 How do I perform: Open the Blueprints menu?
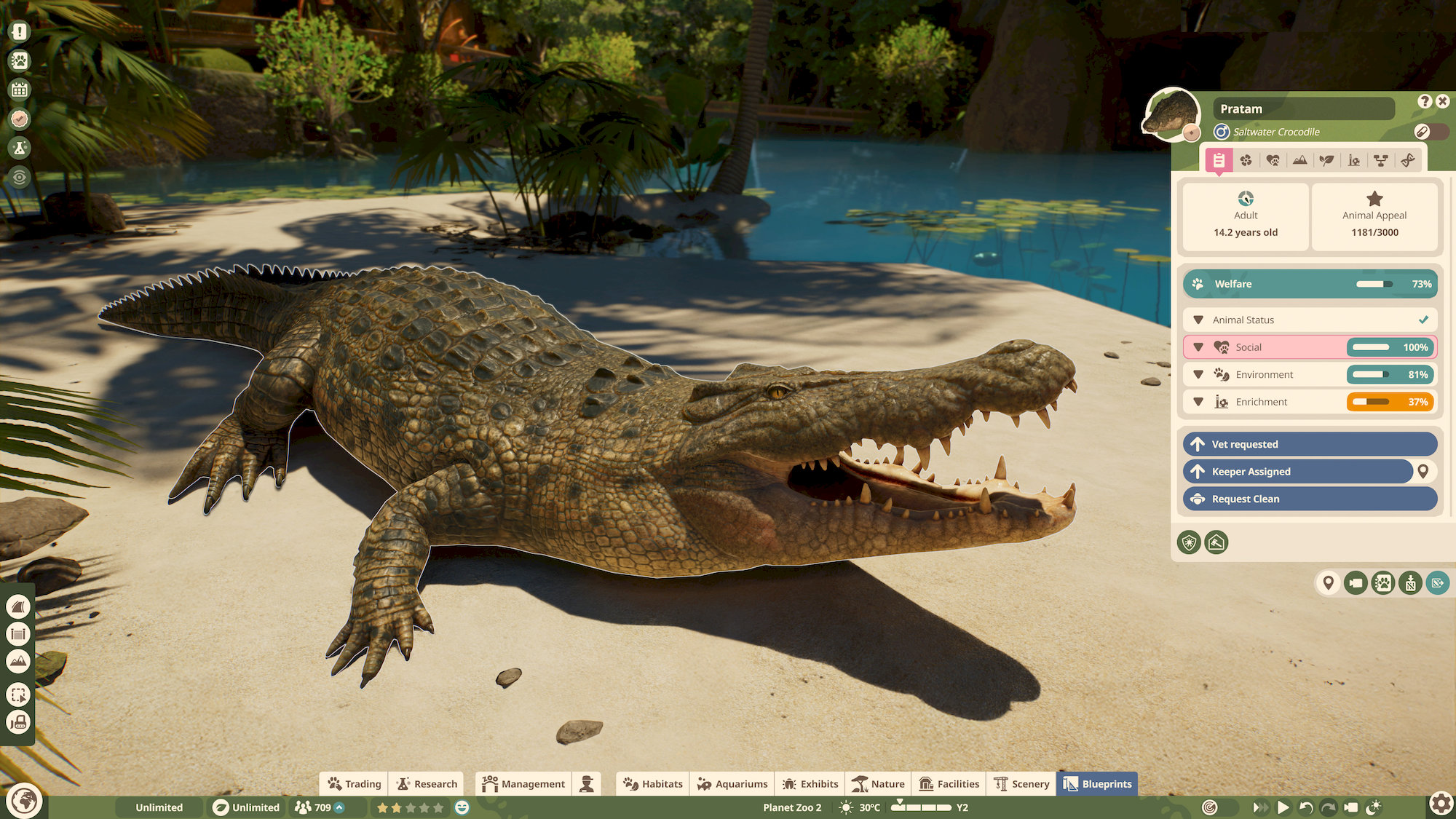[x=1097, y=784]
